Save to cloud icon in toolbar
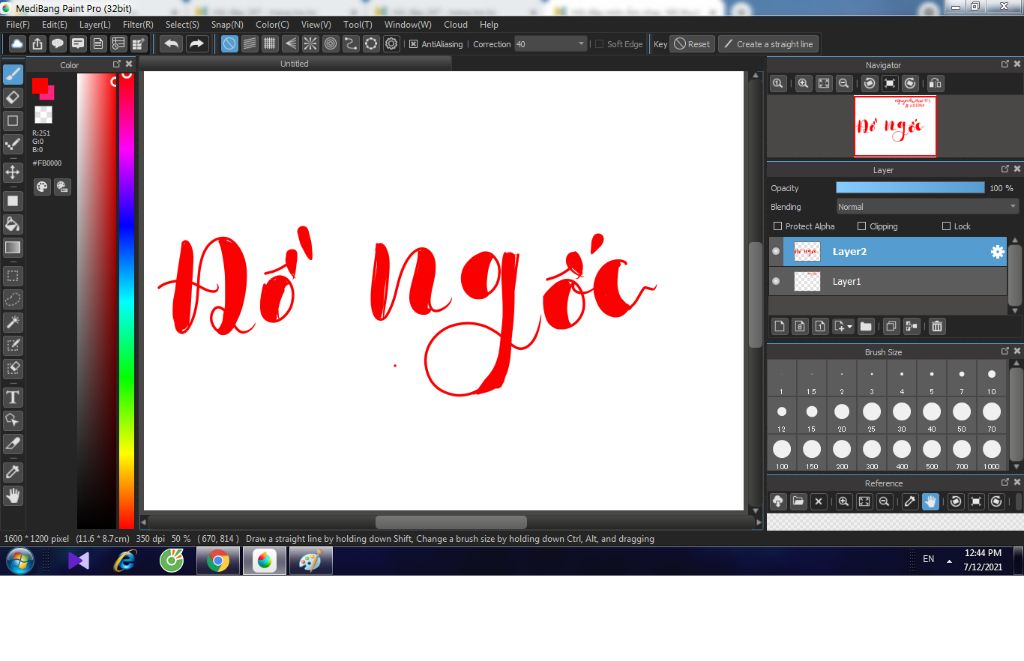 (16, 44)
